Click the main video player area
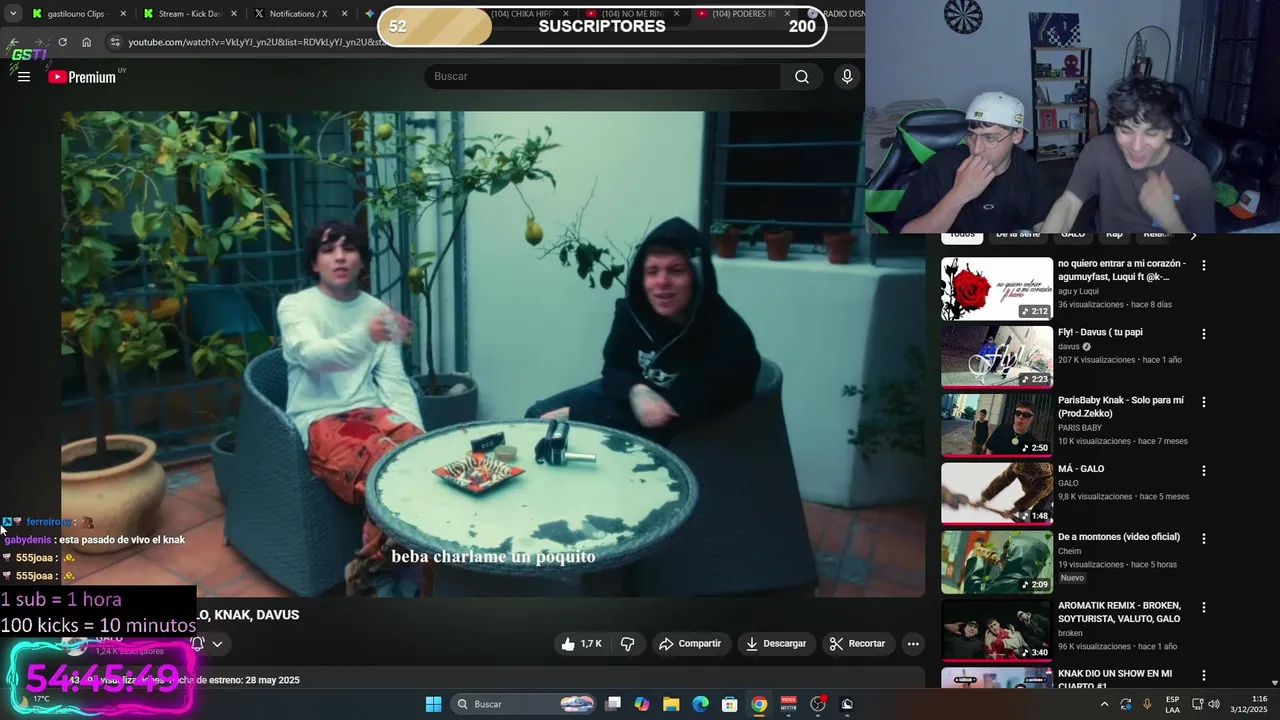Viewport: 1280px width, 720px height. [x=493, y=354]
